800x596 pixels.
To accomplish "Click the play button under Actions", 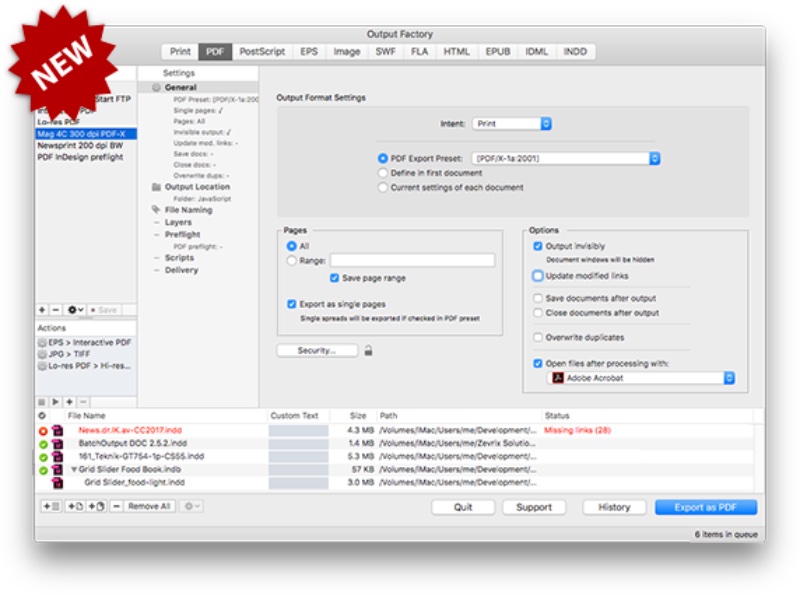I will (x=55, y=401).
